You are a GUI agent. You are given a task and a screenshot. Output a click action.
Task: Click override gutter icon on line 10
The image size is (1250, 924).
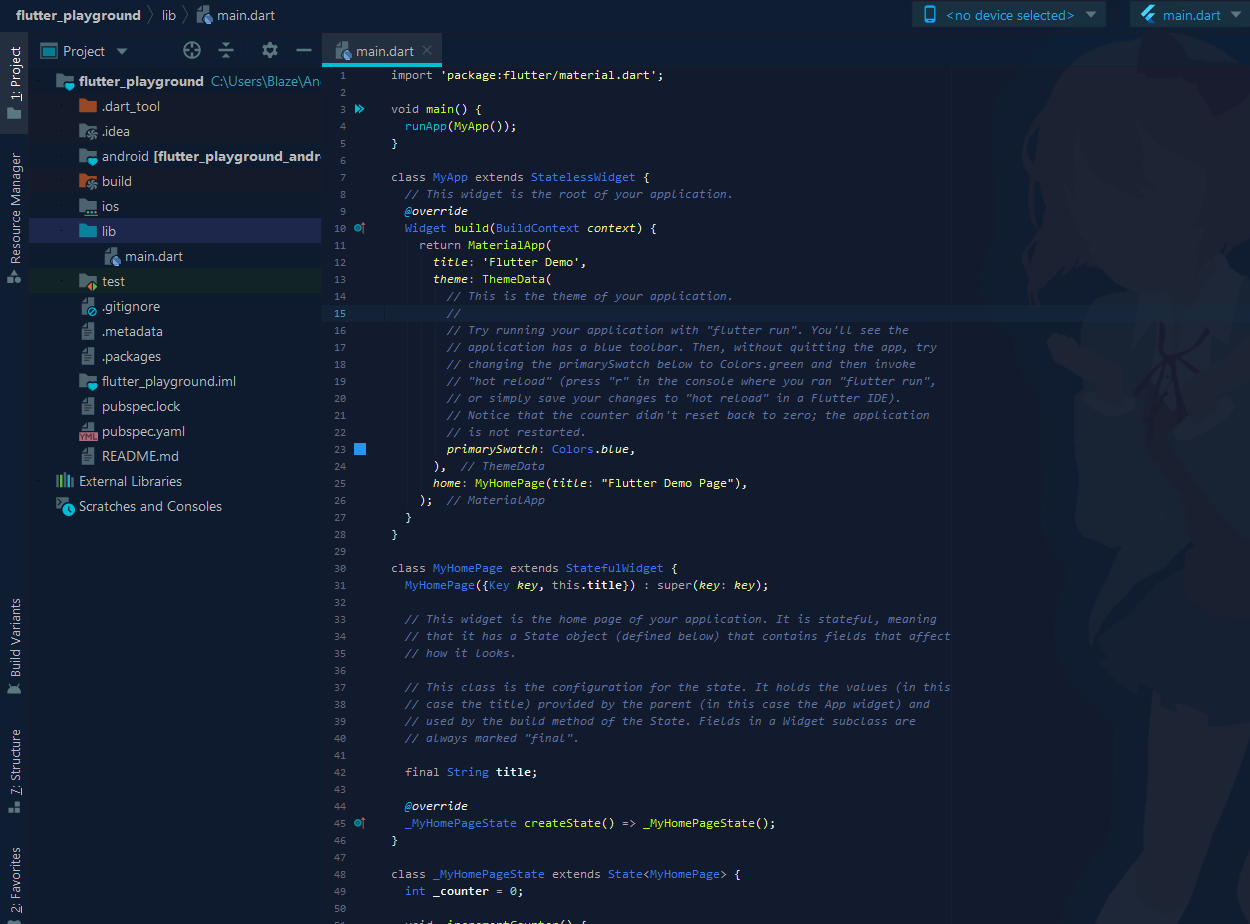(x=360, y=228)
